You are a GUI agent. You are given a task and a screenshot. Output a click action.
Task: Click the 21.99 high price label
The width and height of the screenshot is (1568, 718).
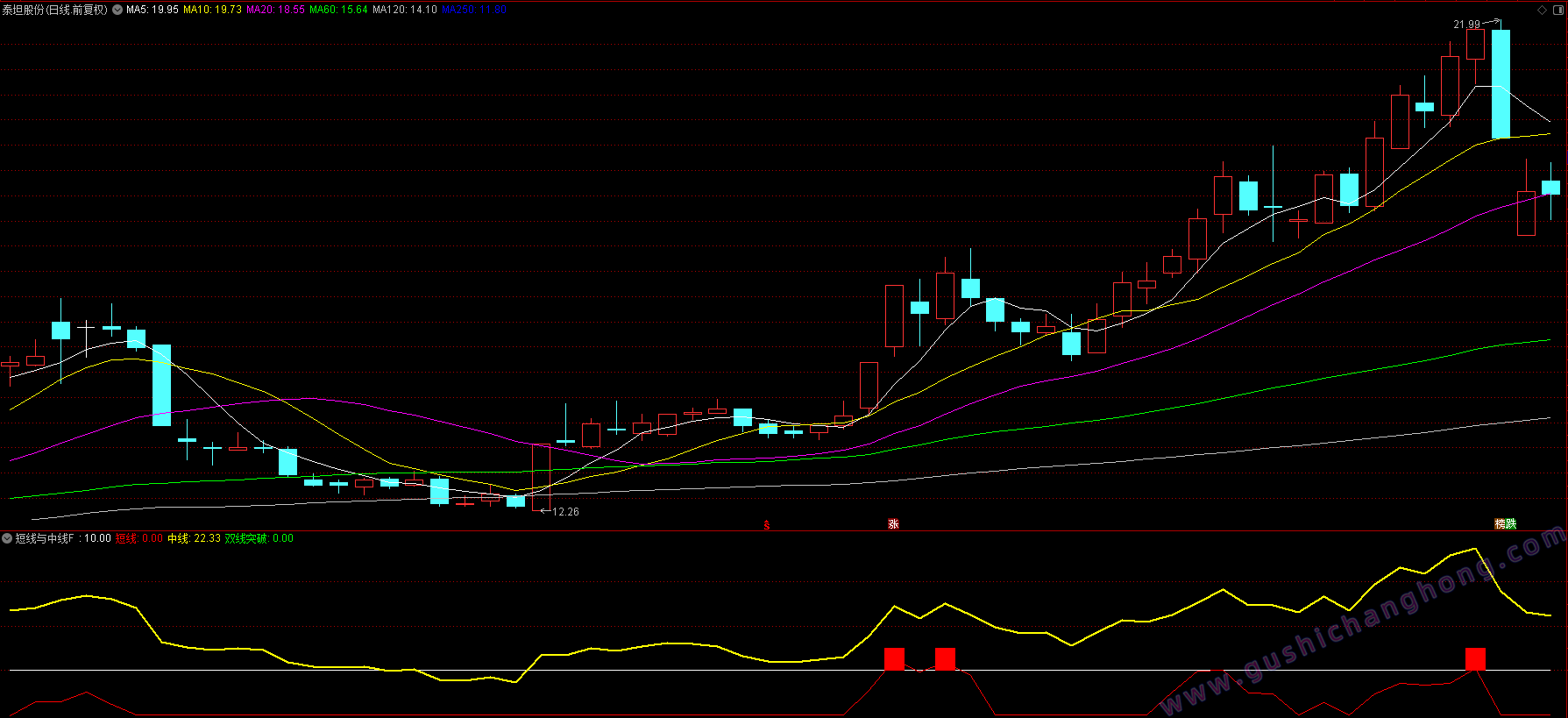point(1466,25)
